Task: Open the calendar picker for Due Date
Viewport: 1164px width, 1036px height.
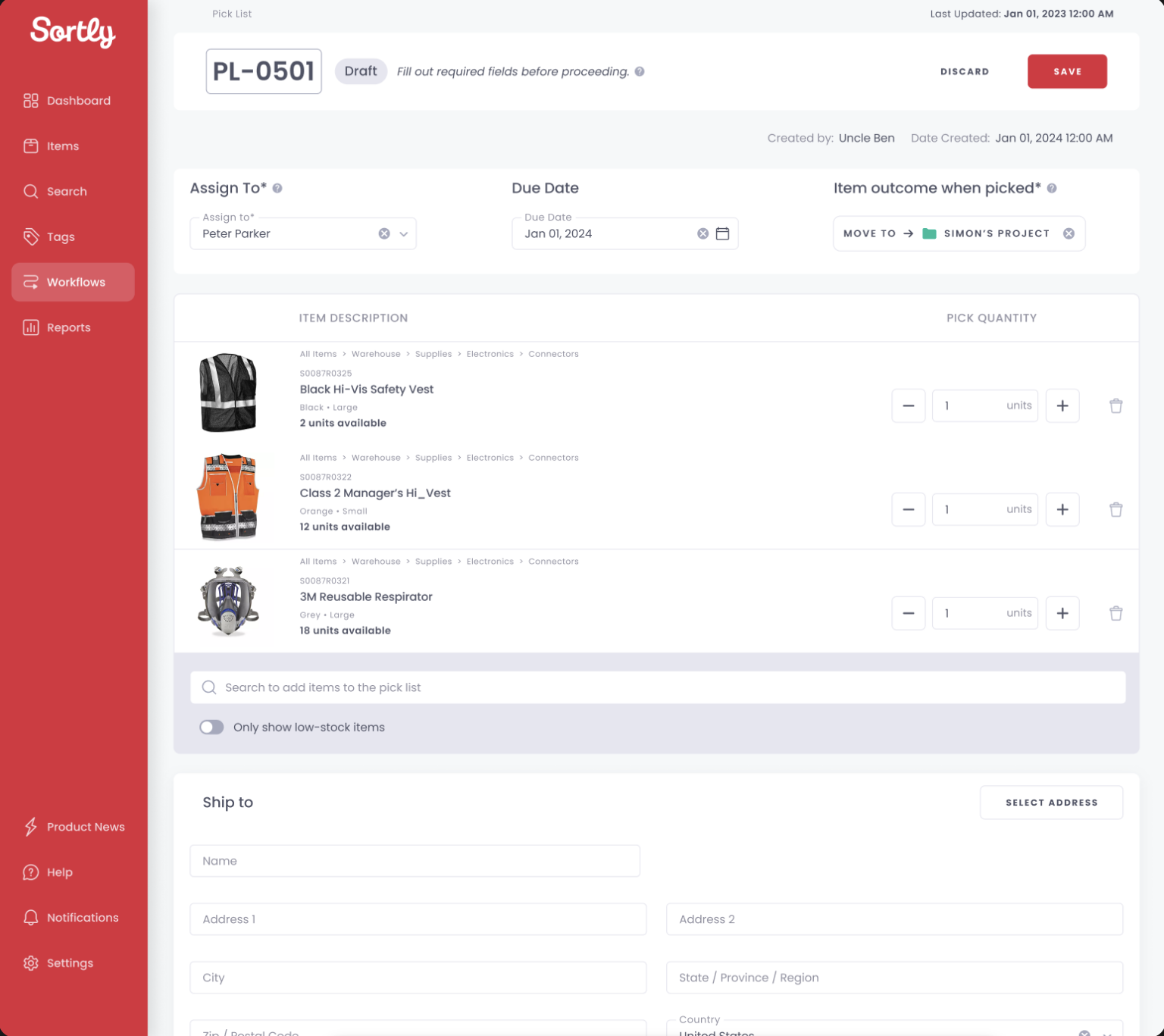Action: pos(722,233)
